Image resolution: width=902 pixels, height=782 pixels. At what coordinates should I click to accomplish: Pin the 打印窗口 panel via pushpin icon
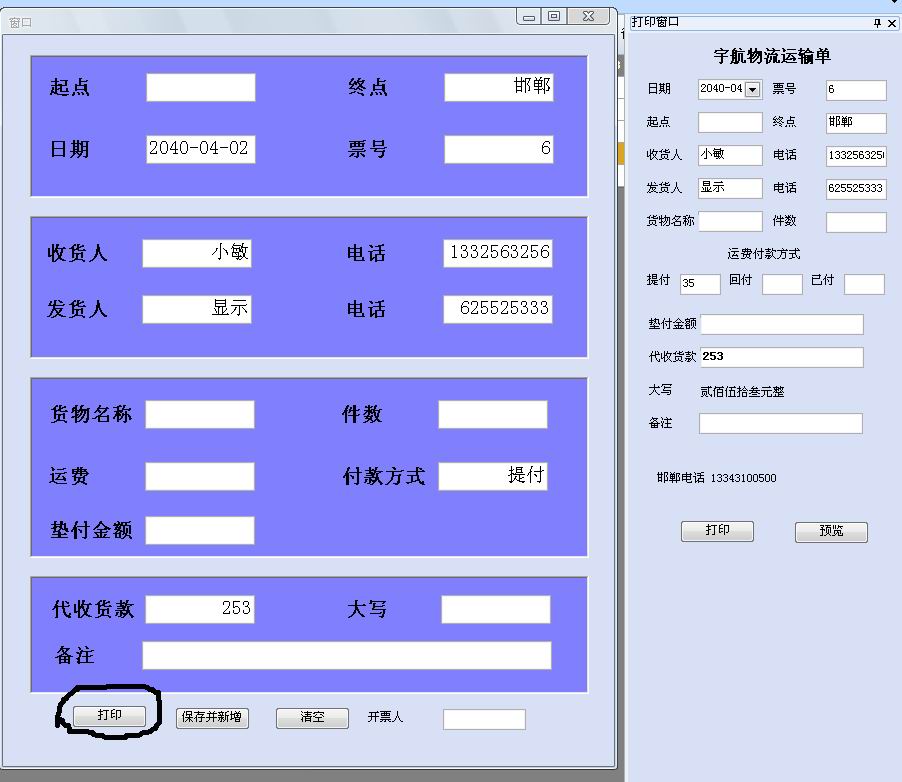pos(877,23)
